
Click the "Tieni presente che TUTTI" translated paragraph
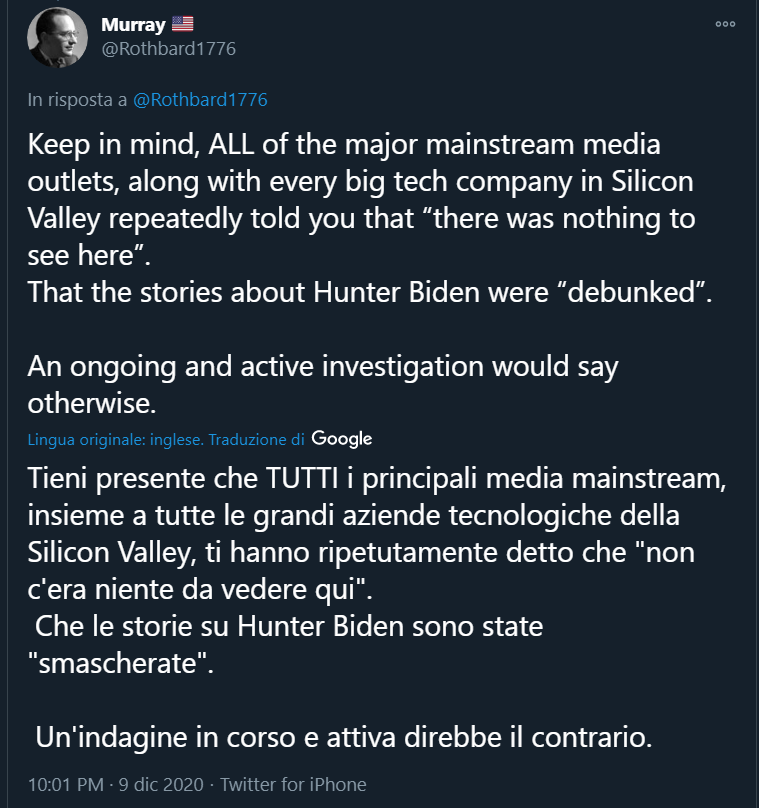click(x=377, y=533)
